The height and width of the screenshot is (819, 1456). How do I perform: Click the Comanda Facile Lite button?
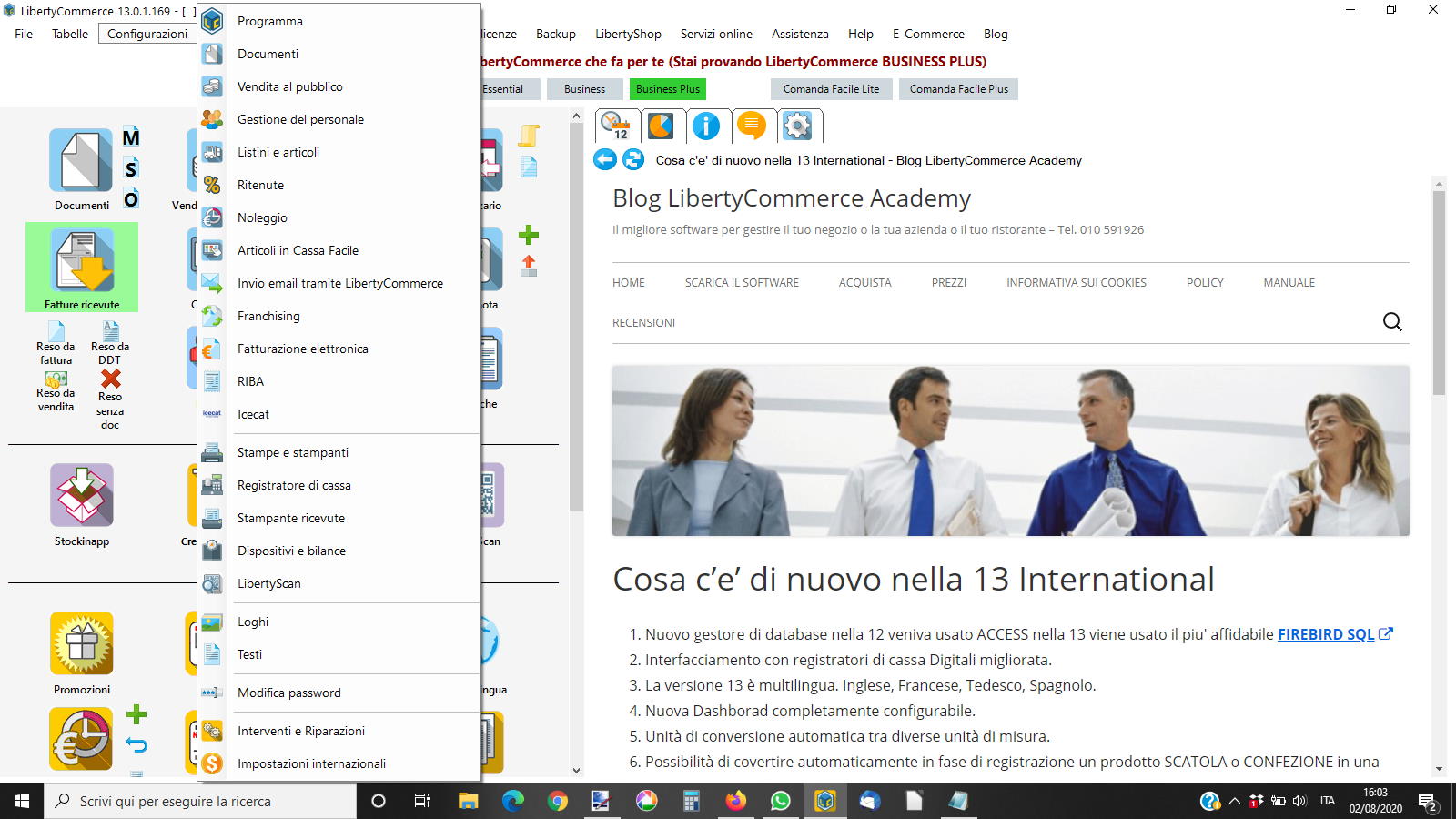click(831, 89)
